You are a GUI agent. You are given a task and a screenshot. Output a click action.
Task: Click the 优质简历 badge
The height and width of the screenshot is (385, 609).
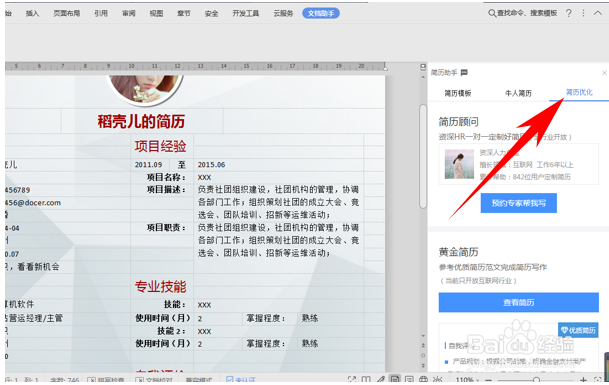578,330
